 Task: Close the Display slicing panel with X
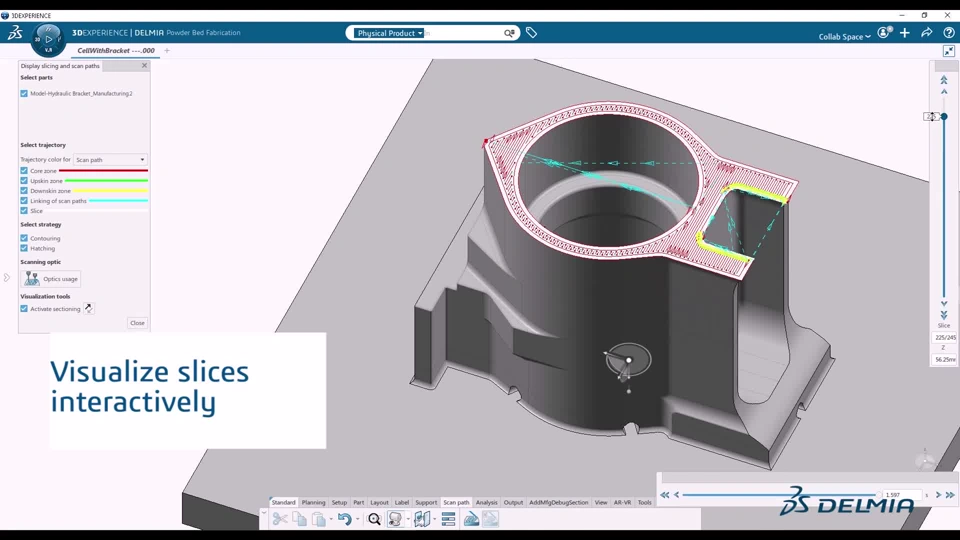[x=144, y=66]
